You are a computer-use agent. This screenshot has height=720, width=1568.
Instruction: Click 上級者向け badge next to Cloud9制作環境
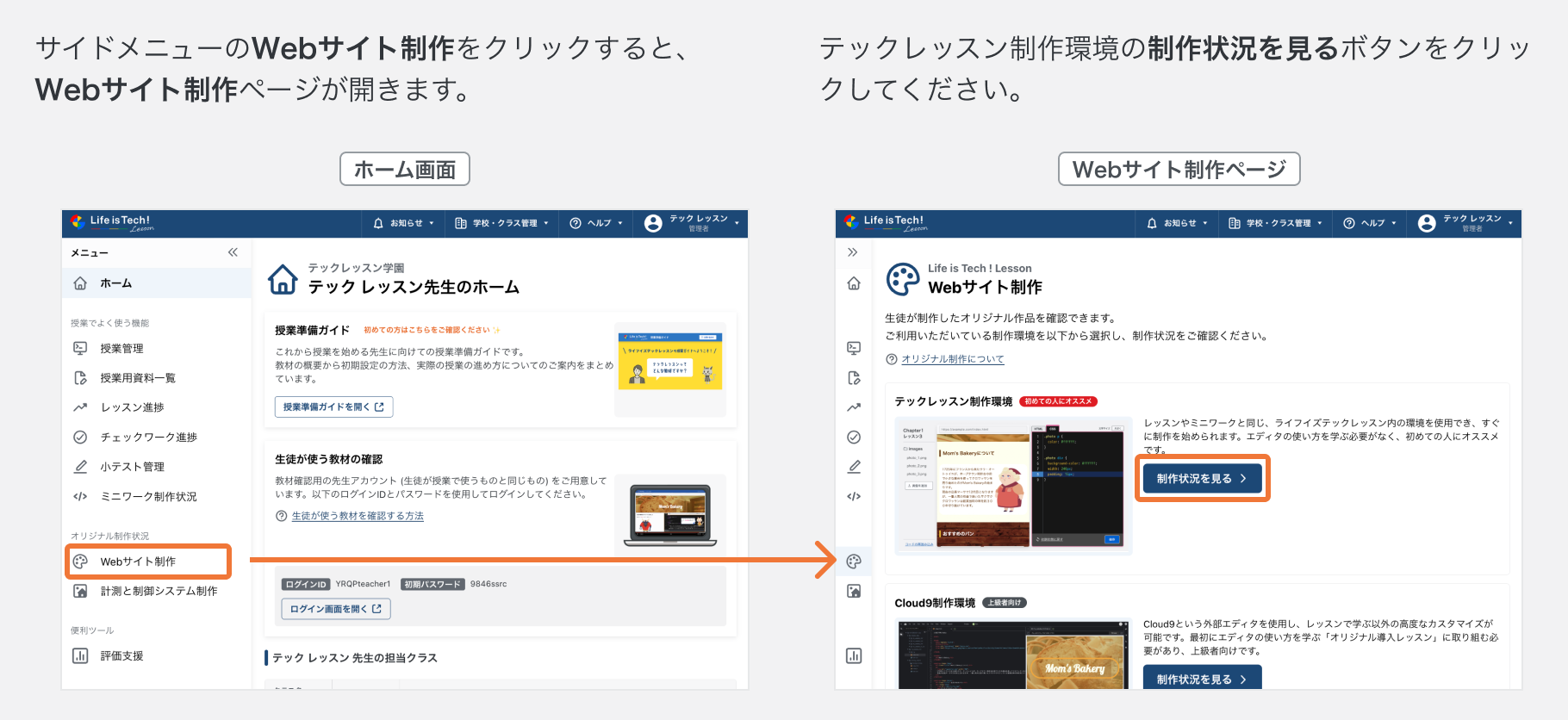click(1005, 603)
